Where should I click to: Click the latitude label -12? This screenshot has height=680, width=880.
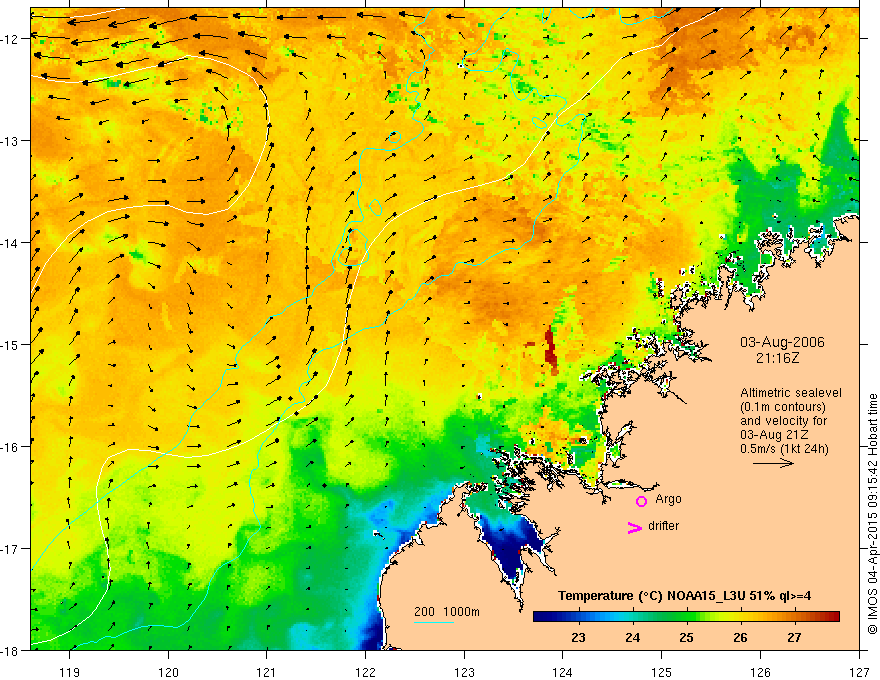(11, 39)
